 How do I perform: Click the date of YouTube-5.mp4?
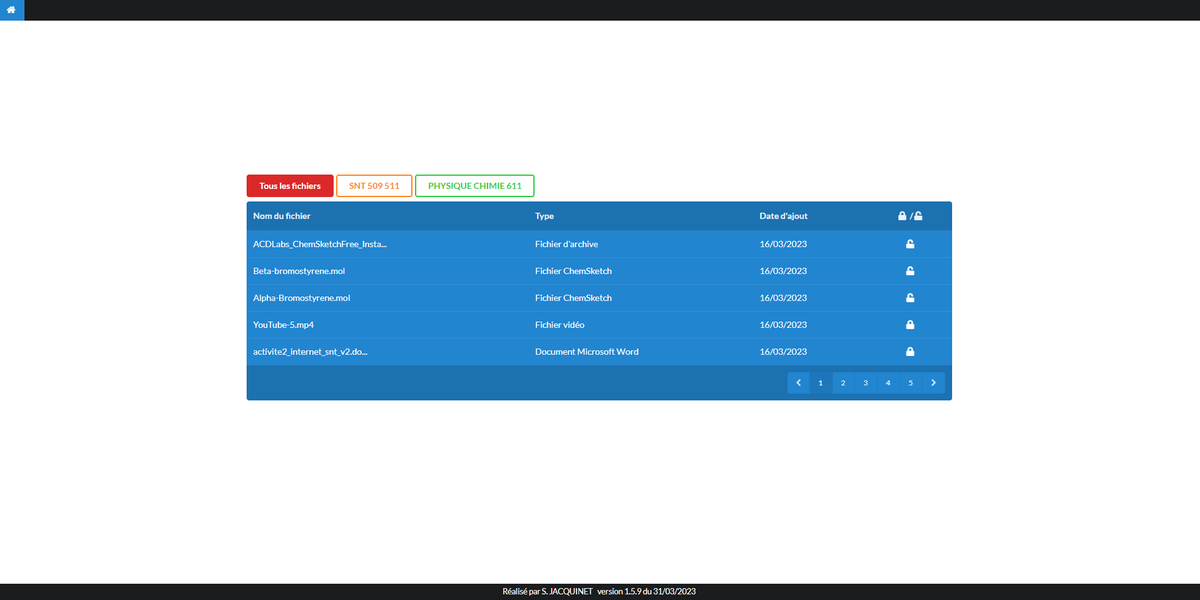point(783,325)
